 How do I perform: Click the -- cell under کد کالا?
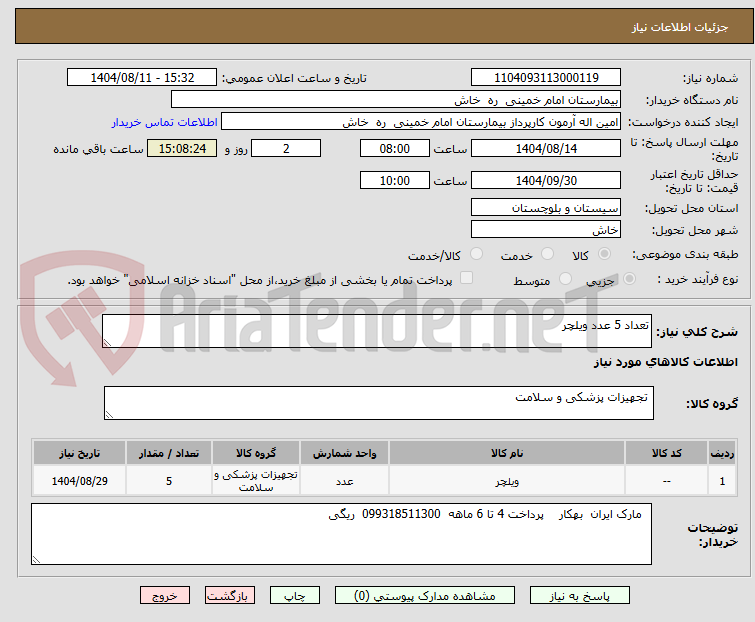pyautogui.click(x=666, y=480)
